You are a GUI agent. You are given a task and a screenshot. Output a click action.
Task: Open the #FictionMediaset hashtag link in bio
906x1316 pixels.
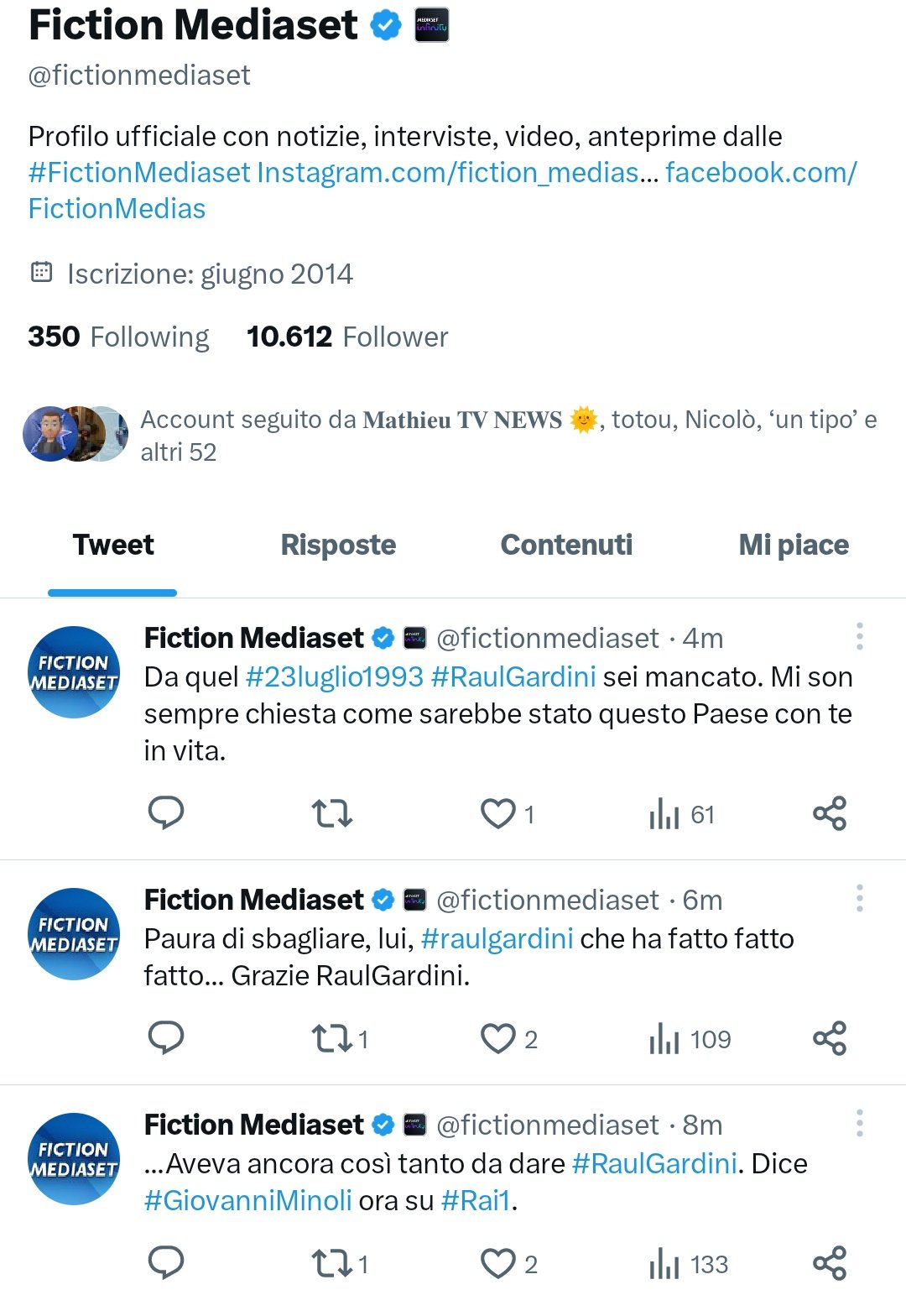tap(139, 172)
